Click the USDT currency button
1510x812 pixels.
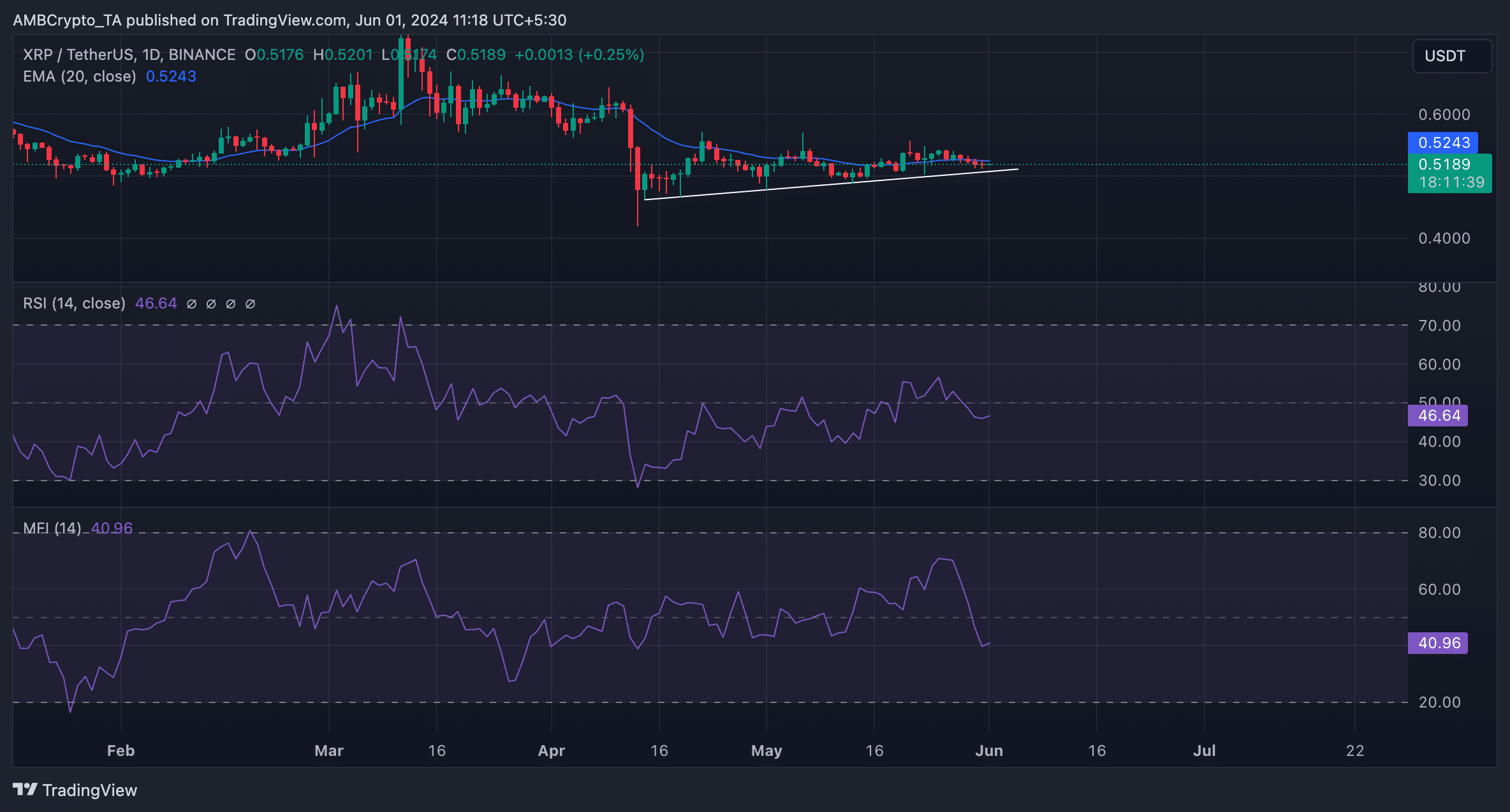(x=1452, y=56)
